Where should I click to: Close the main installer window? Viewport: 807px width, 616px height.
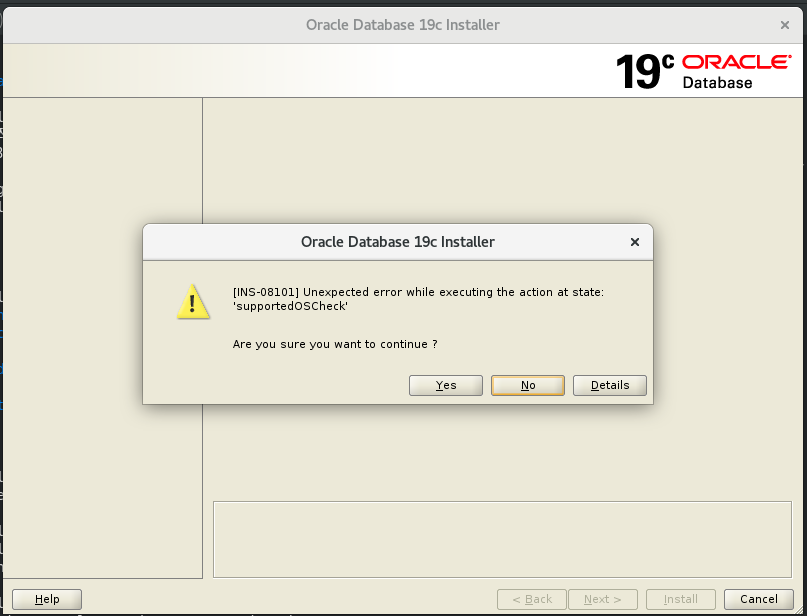click(x=785, y=25)
